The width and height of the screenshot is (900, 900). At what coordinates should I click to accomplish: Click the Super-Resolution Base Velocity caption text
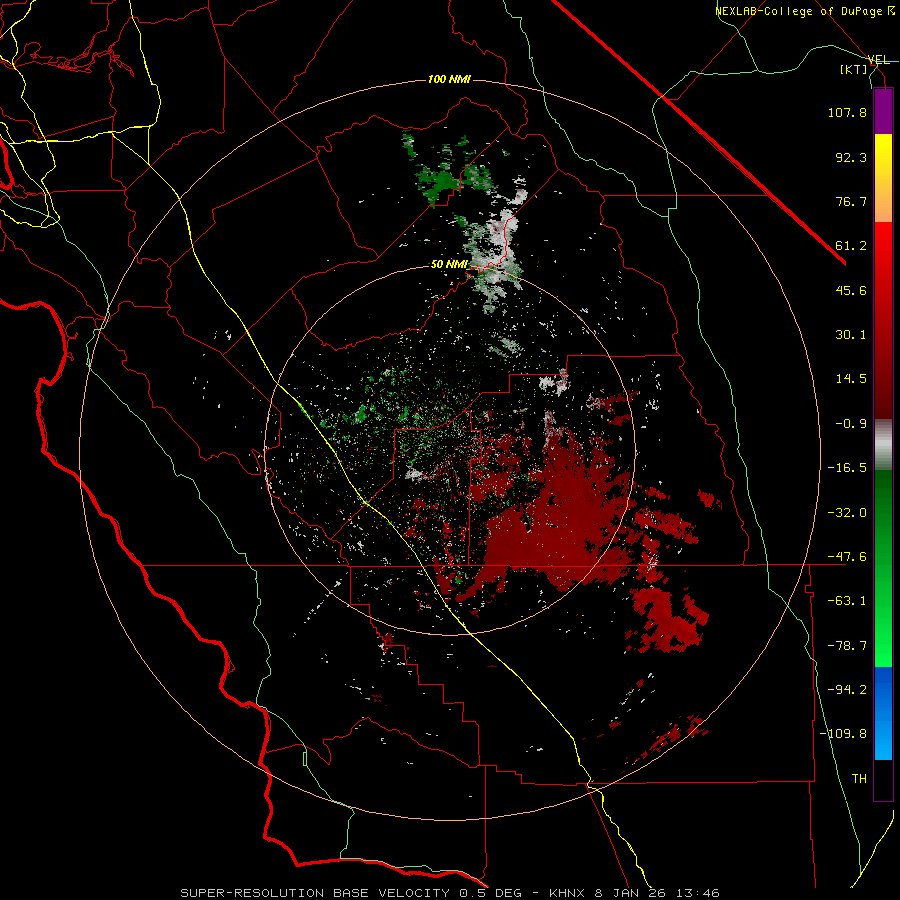tap(449, 893)
